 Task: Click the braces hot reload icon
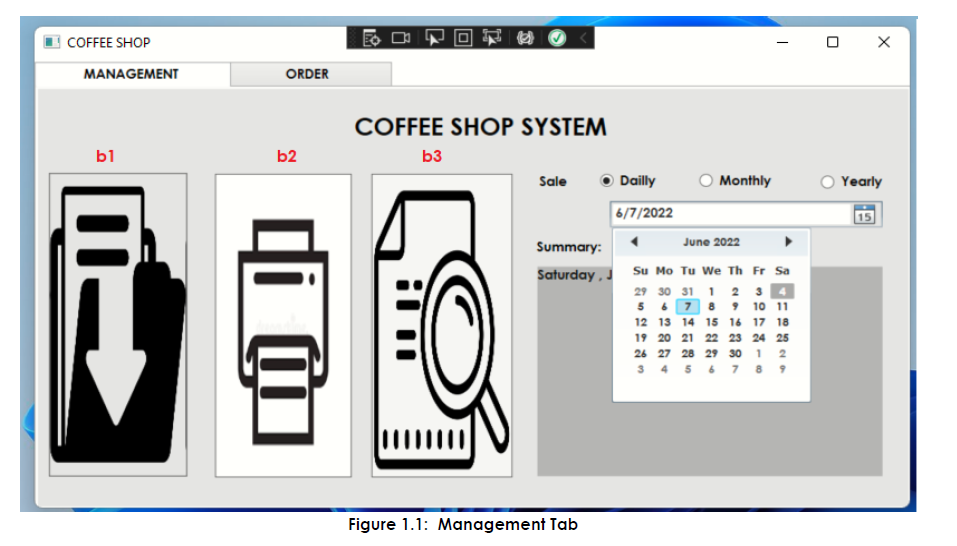click(x=524, y=38)
